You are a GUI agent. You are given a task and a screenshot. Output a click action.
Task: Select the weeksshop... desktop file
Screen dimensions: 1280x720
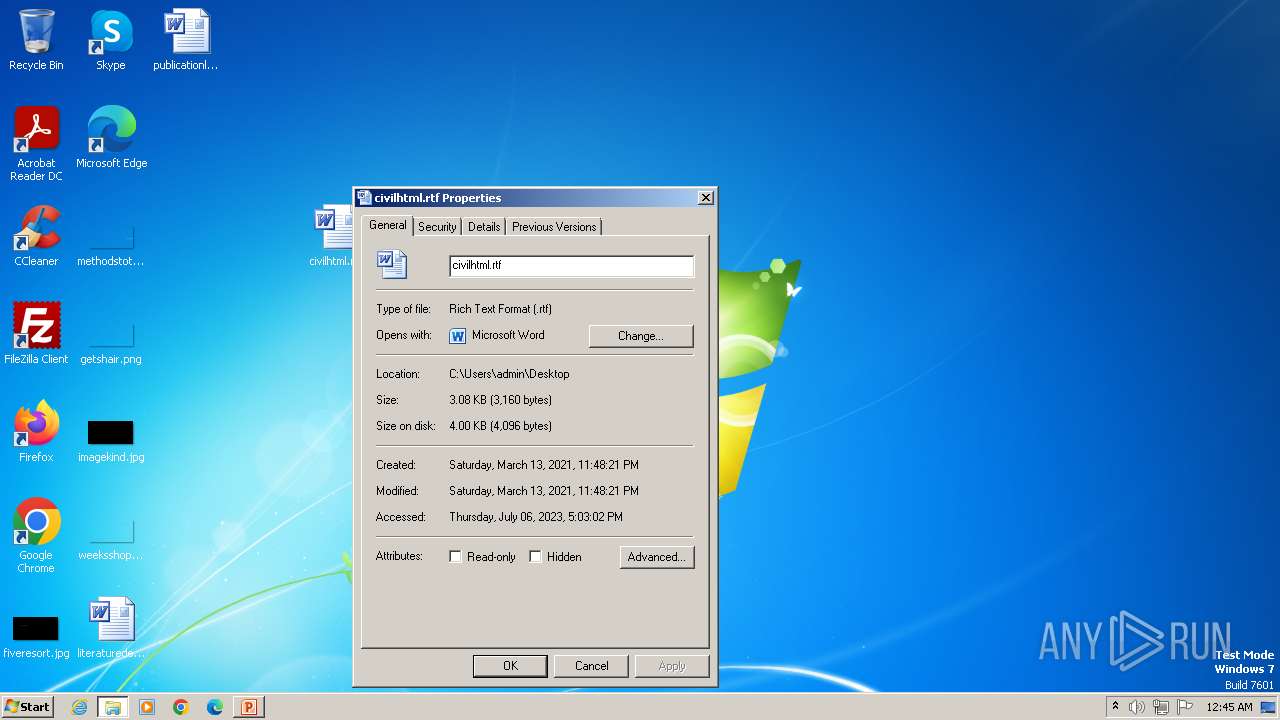coord(111,538)
